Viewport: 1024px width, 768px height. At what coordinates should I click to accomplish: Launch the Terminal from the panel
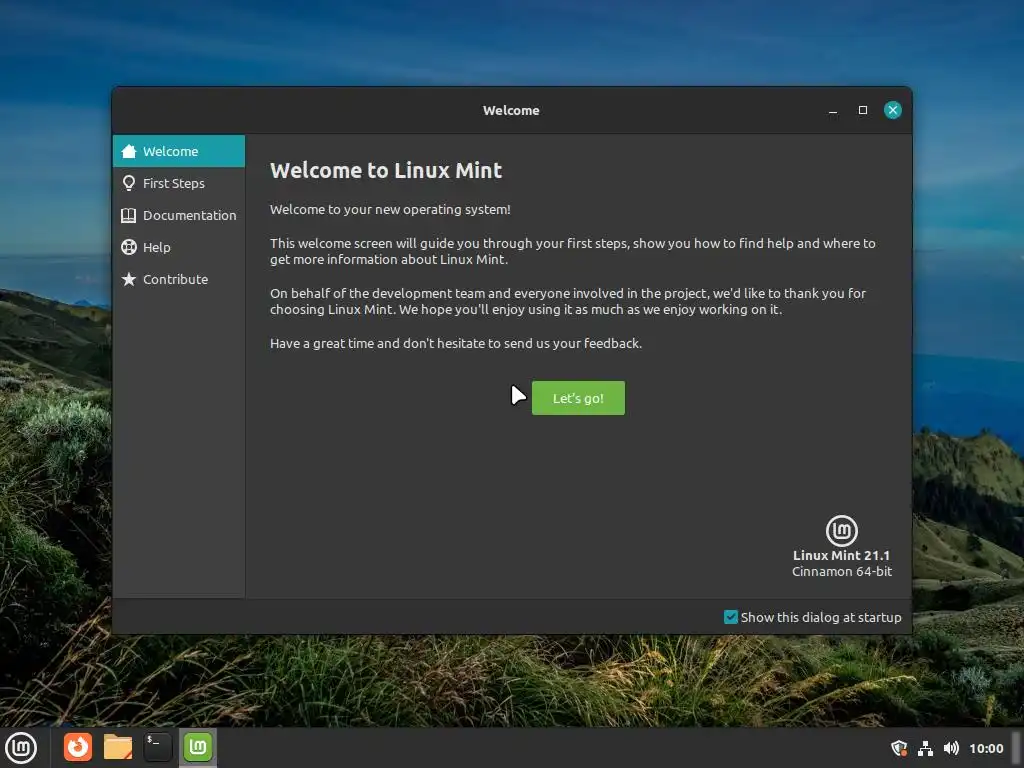[157, 747]
